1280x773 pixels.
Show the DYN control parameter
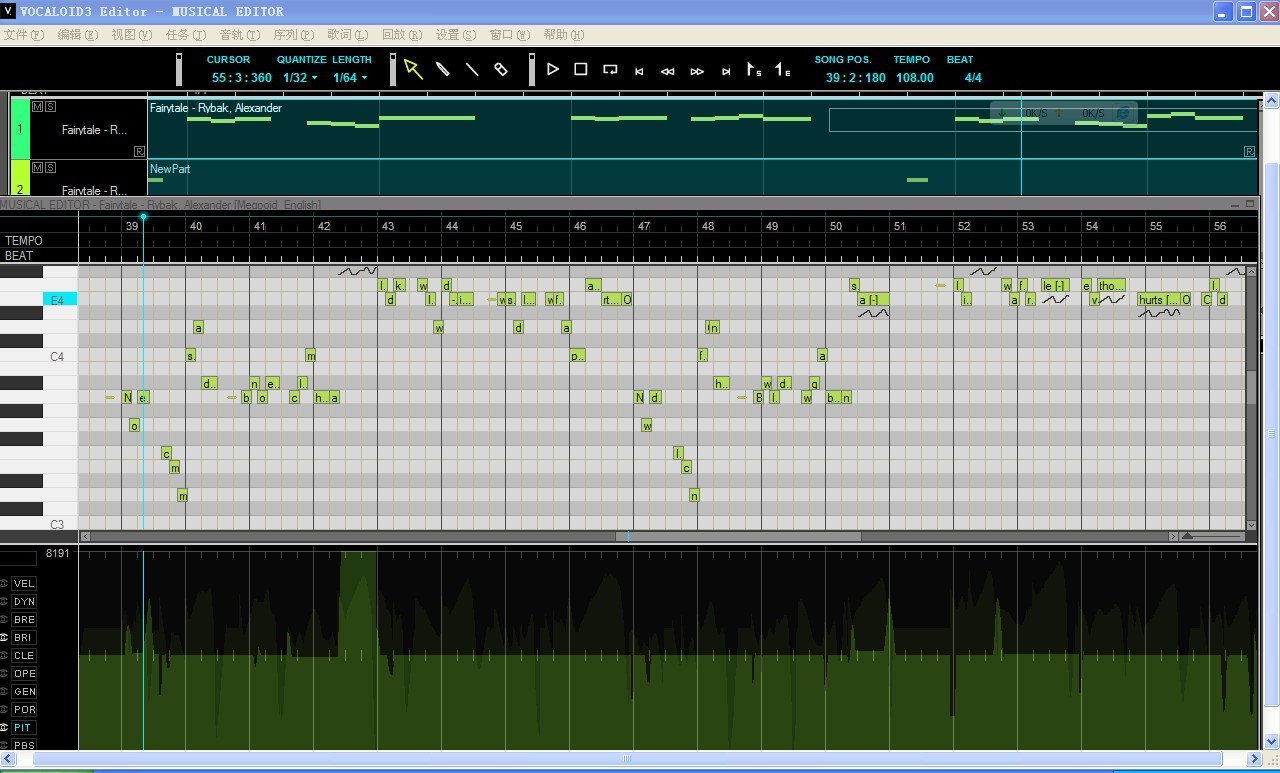pyautogui.click(x=24, y=602)
